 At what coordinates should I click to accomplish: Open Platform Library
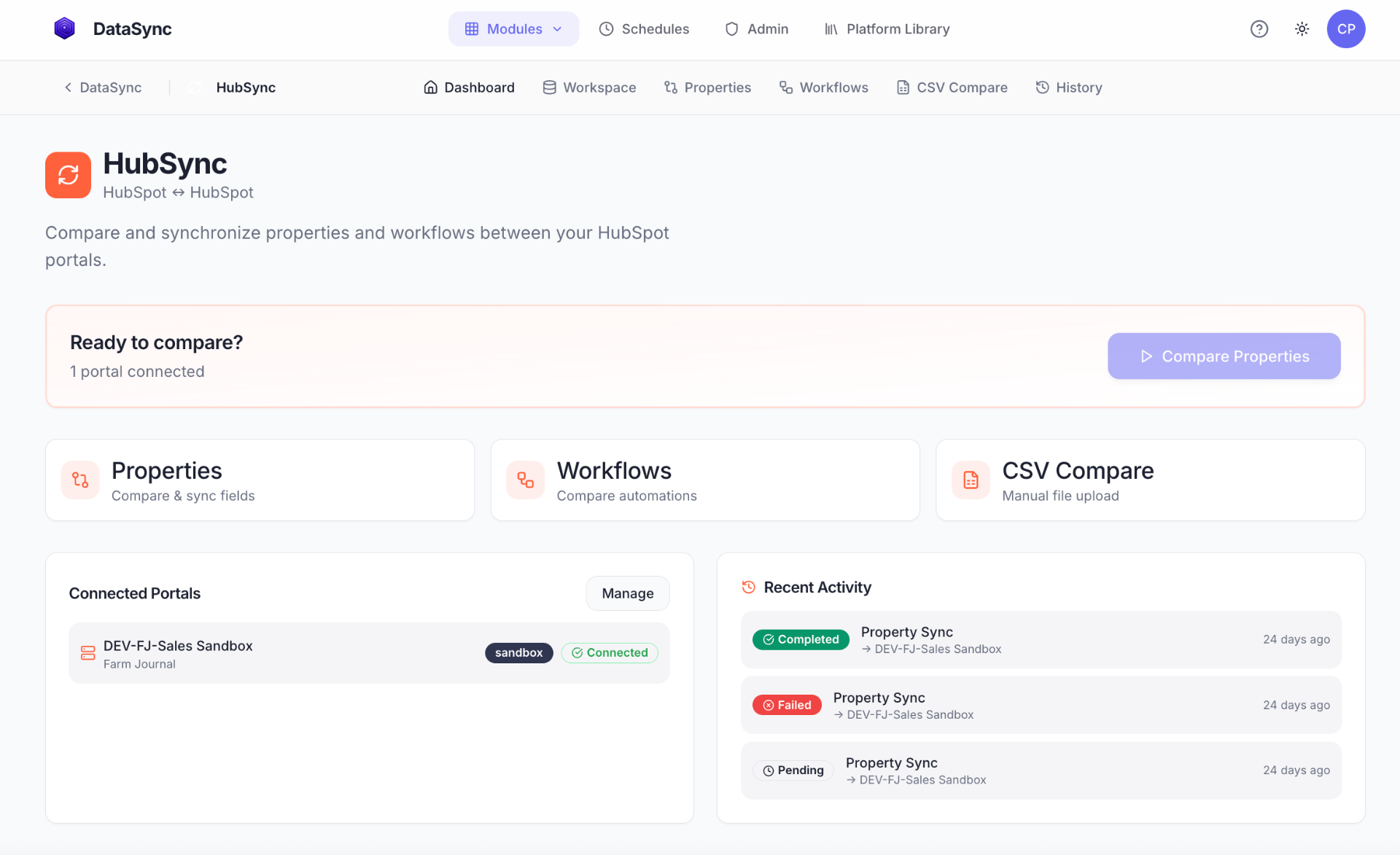[x=887, y=29]
